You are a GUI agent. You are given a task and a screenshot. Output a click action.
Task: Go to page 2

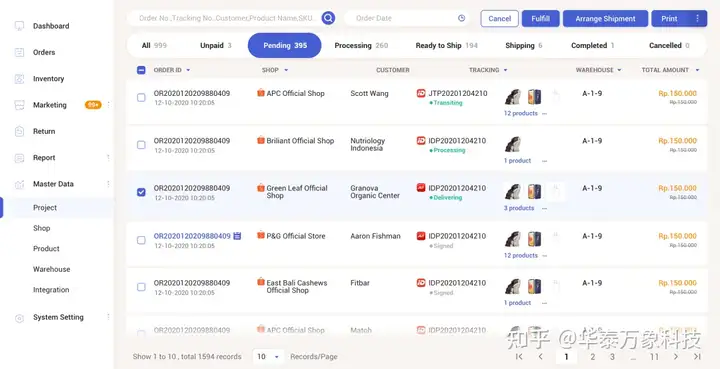pyautogui.click(x=593, y=357)
